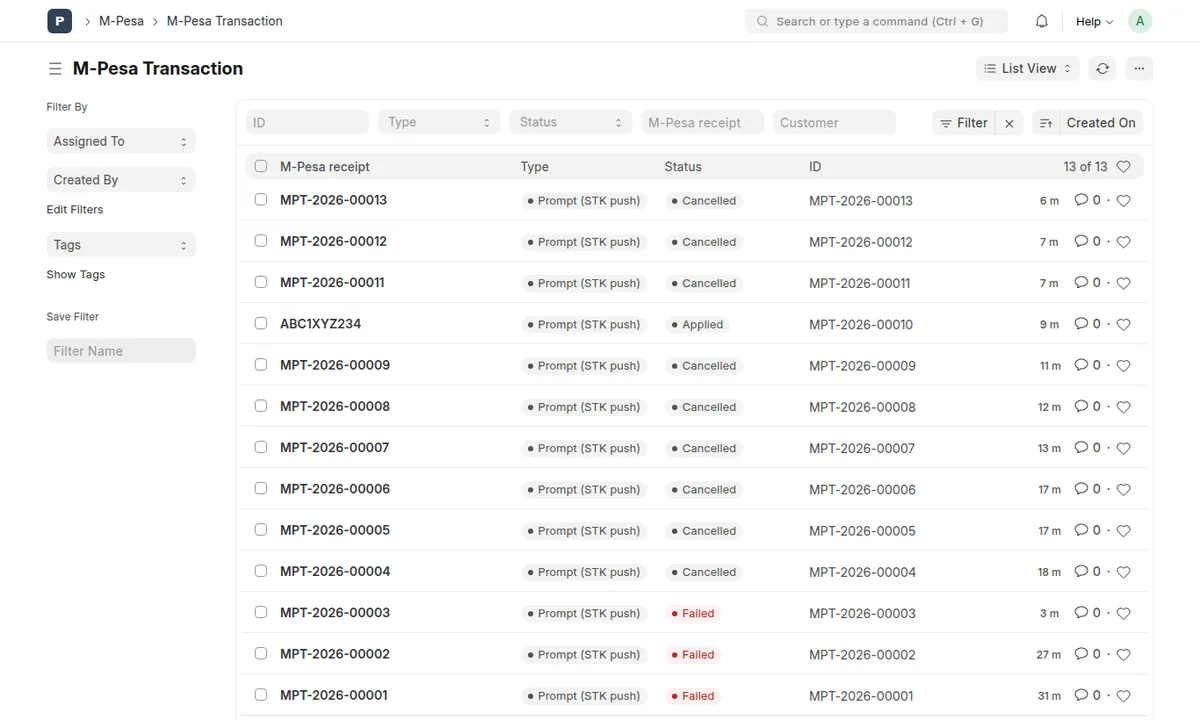Screen dimensions: 1200x720
Task: Go to M-Pesa Transaction breadcrumb
Action: point(225,21)
